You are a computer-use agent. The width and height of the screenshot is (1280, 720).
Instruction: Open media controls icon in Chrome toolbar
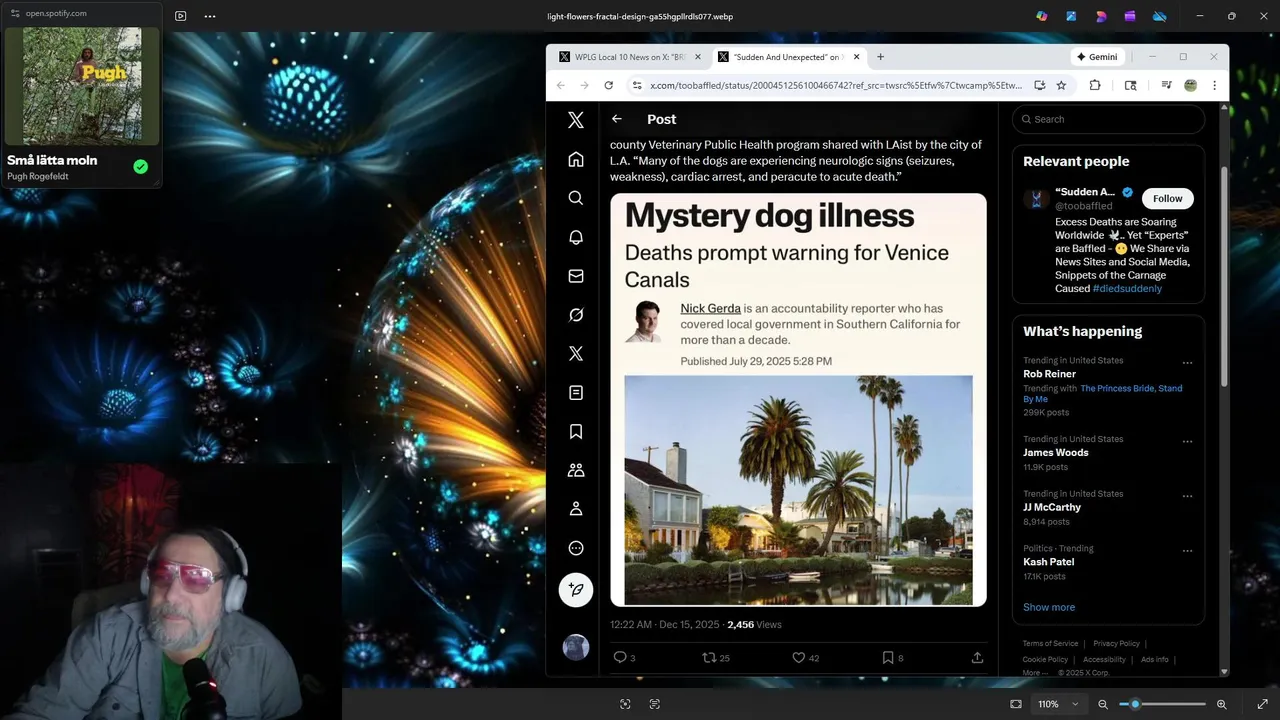(1166, 85)
